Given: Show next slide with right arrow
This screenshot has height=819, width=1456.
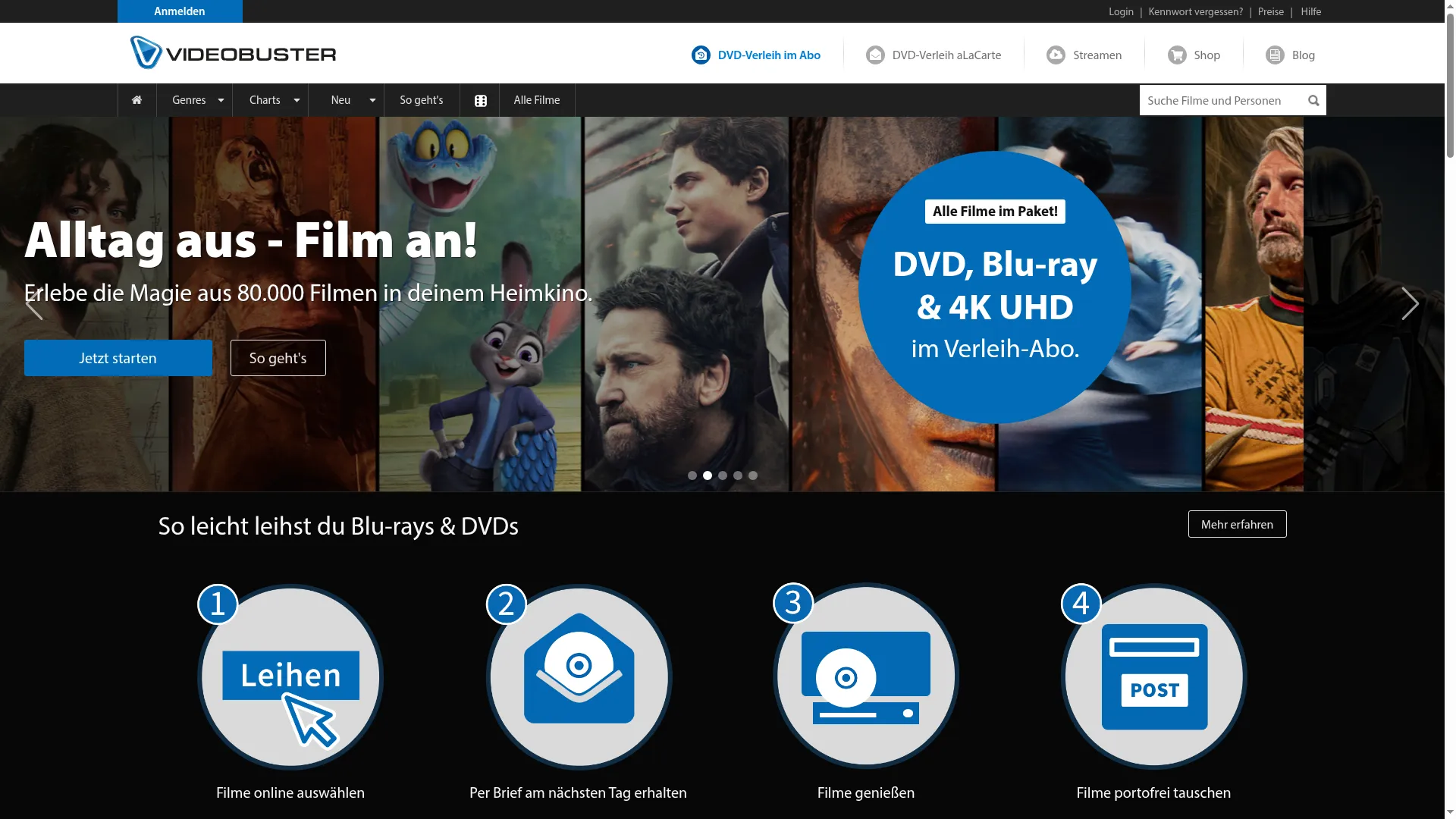Looking at the screenshot, I should pos(1410,304).
